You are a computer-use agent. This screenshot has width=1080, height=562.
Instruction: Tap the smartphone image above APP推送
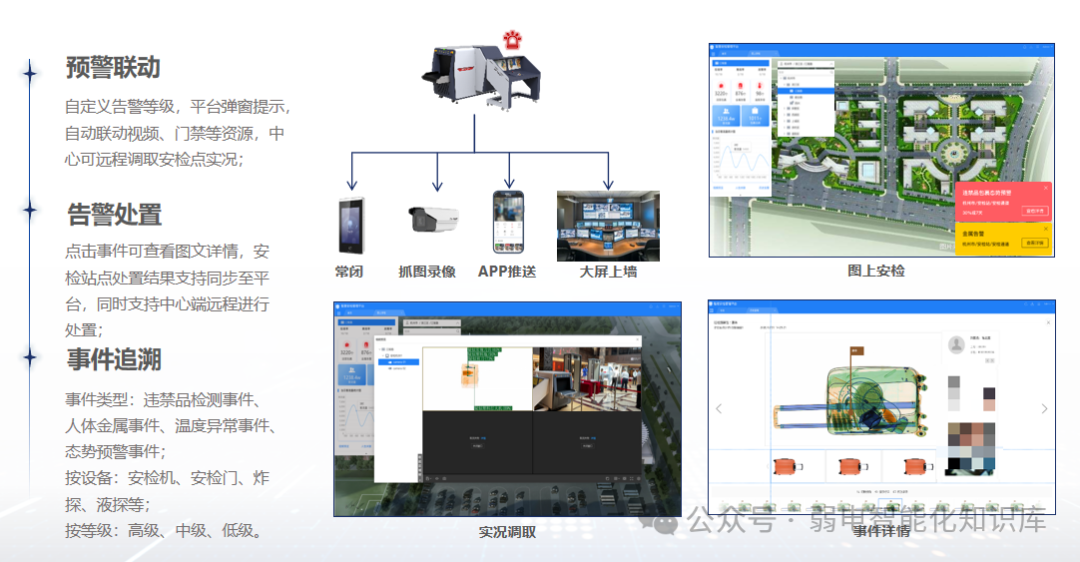coord(508,222)
